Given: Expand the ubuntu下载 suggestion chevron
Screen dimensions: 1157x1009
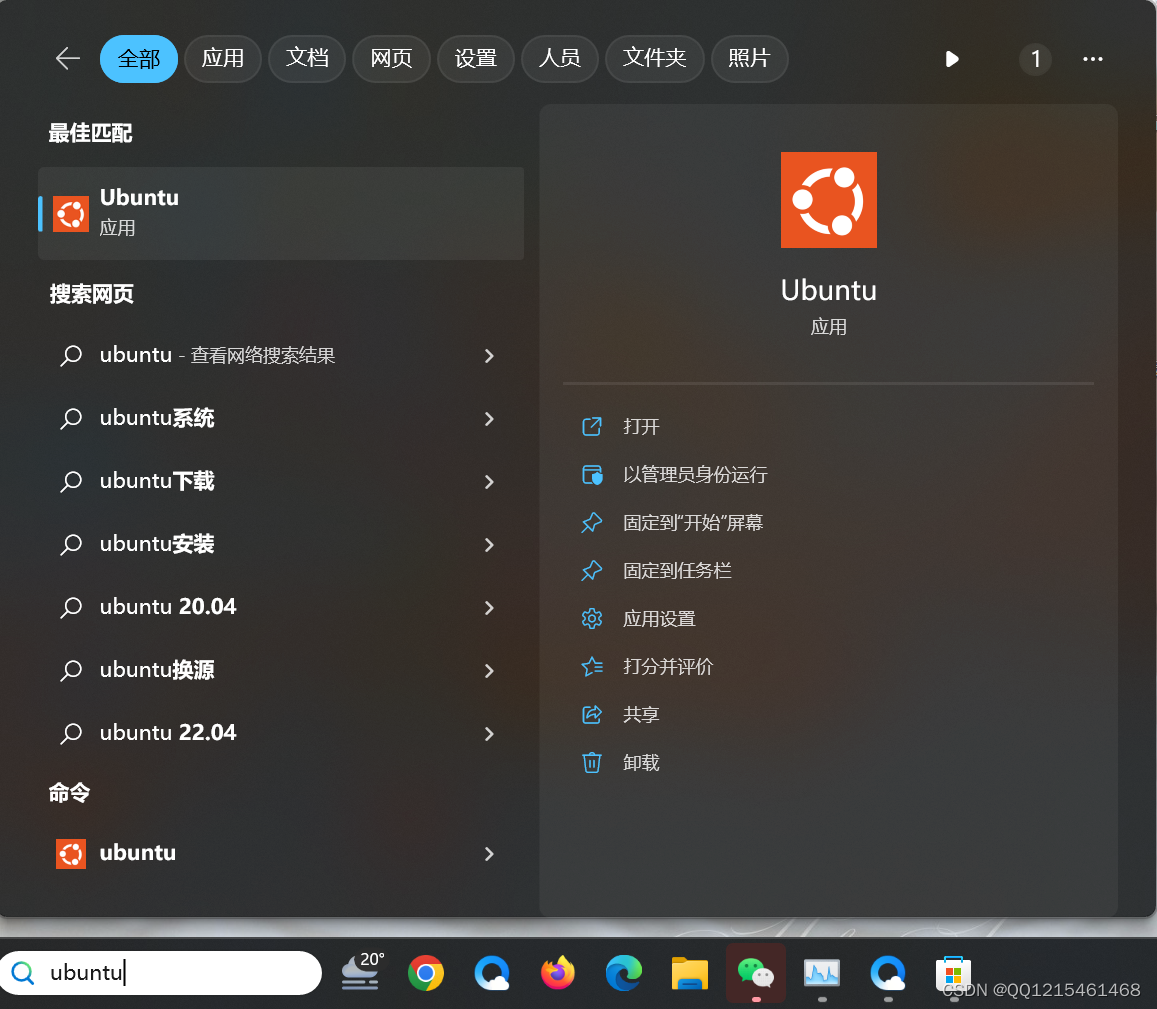Looking at the screenshot, I should (488, 482).
